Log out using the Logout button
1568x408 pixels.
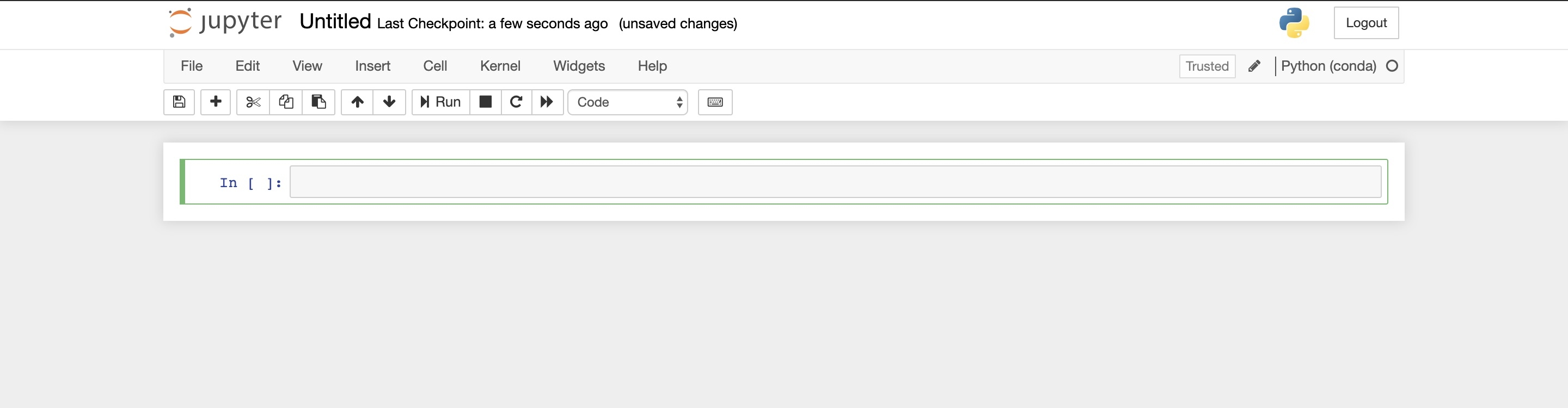(x=1366, y=23)
